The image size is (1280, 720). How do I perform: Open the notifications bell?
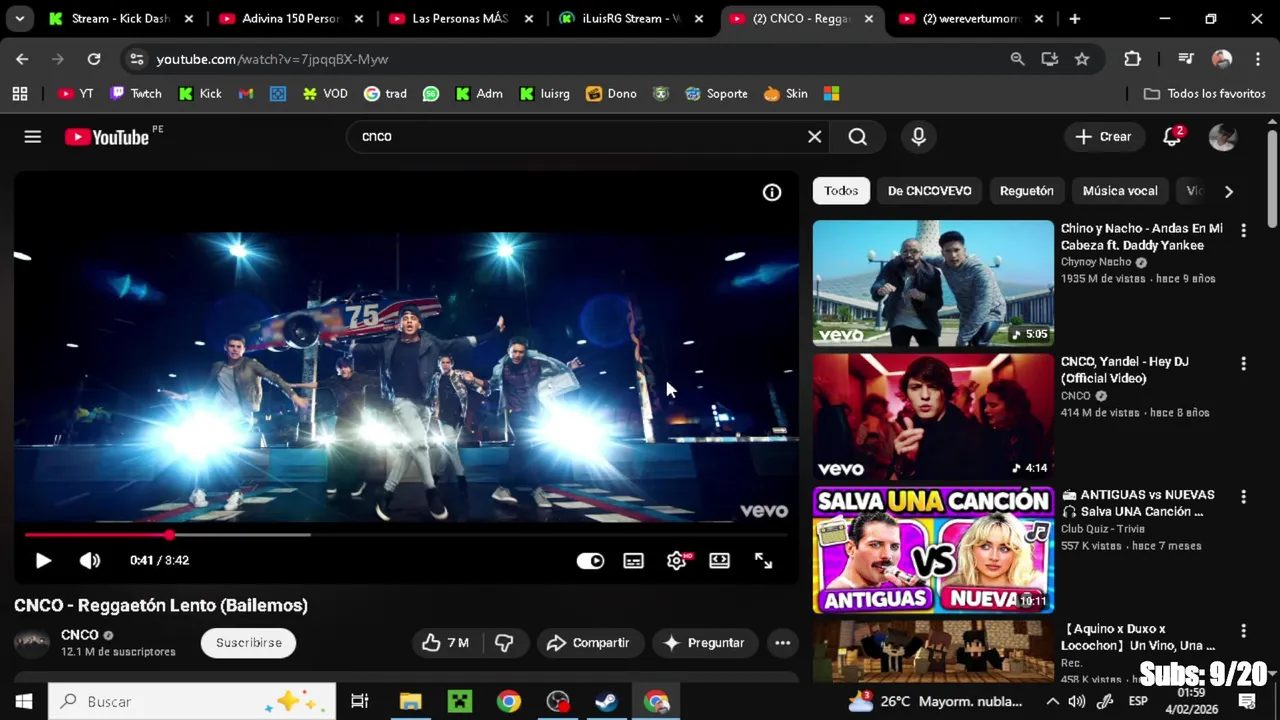1172,137
